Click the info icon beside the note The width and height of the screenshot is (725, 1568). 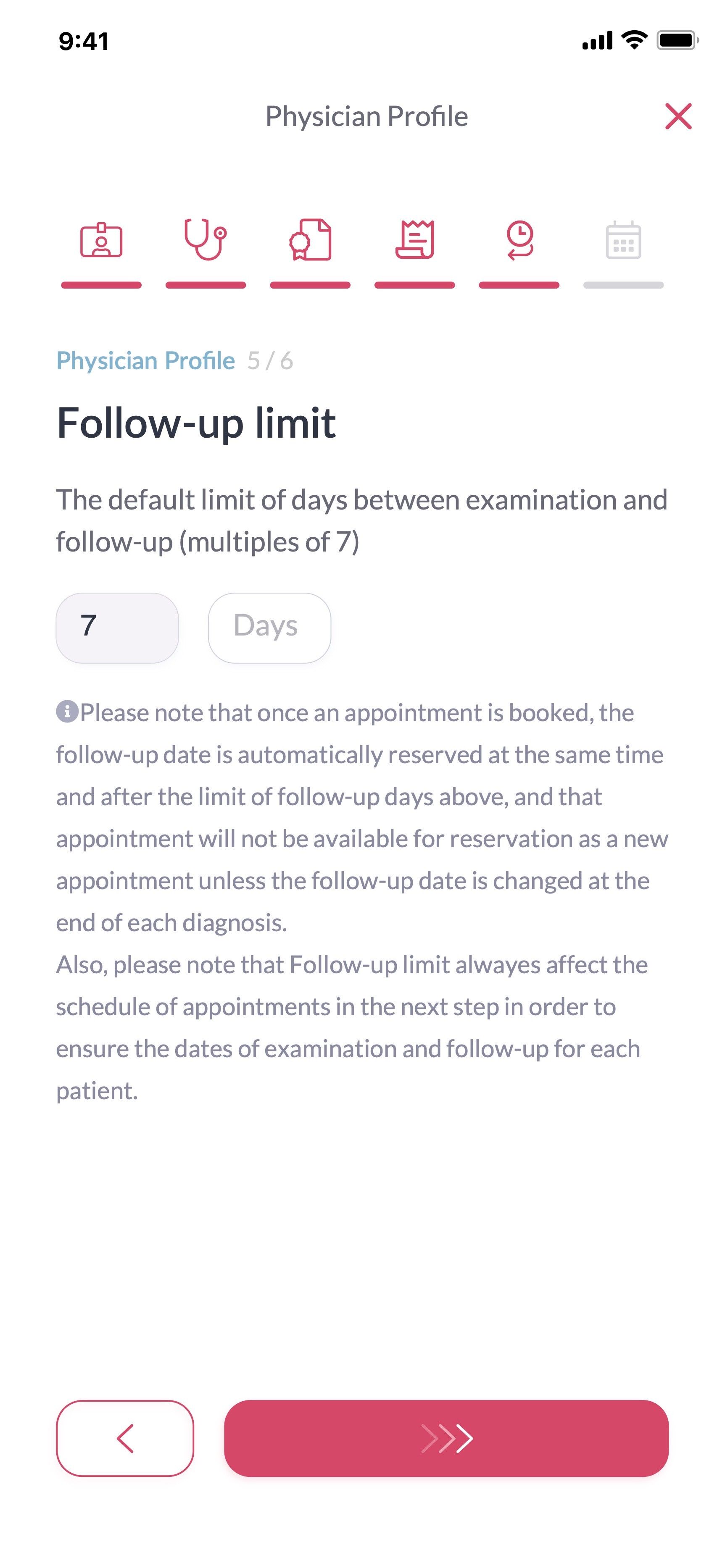tap(67, 711)
